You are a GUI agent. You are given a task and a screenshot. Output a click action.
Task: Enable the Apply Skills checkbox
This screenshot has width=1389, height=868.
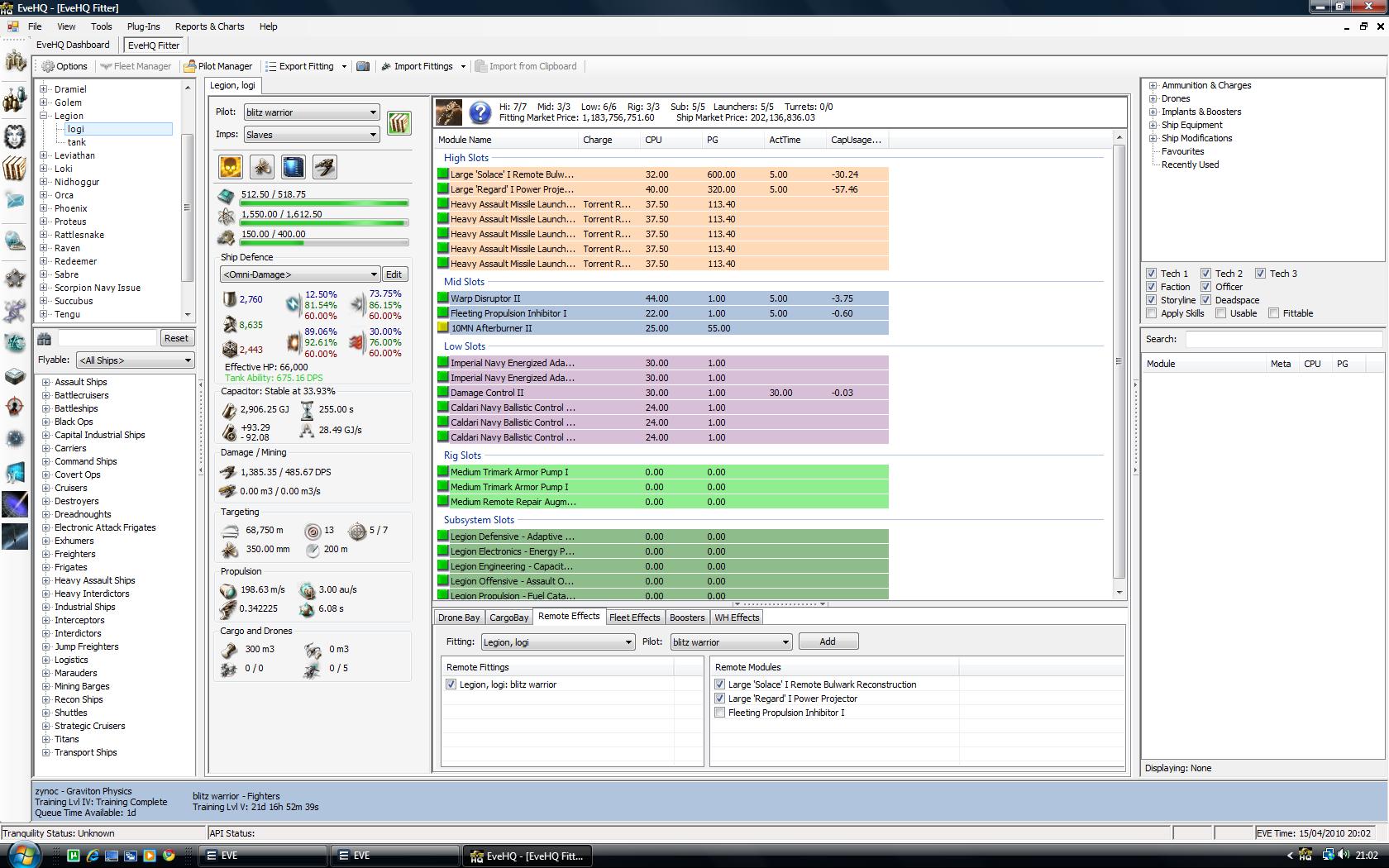click(x=1152, y=313)
